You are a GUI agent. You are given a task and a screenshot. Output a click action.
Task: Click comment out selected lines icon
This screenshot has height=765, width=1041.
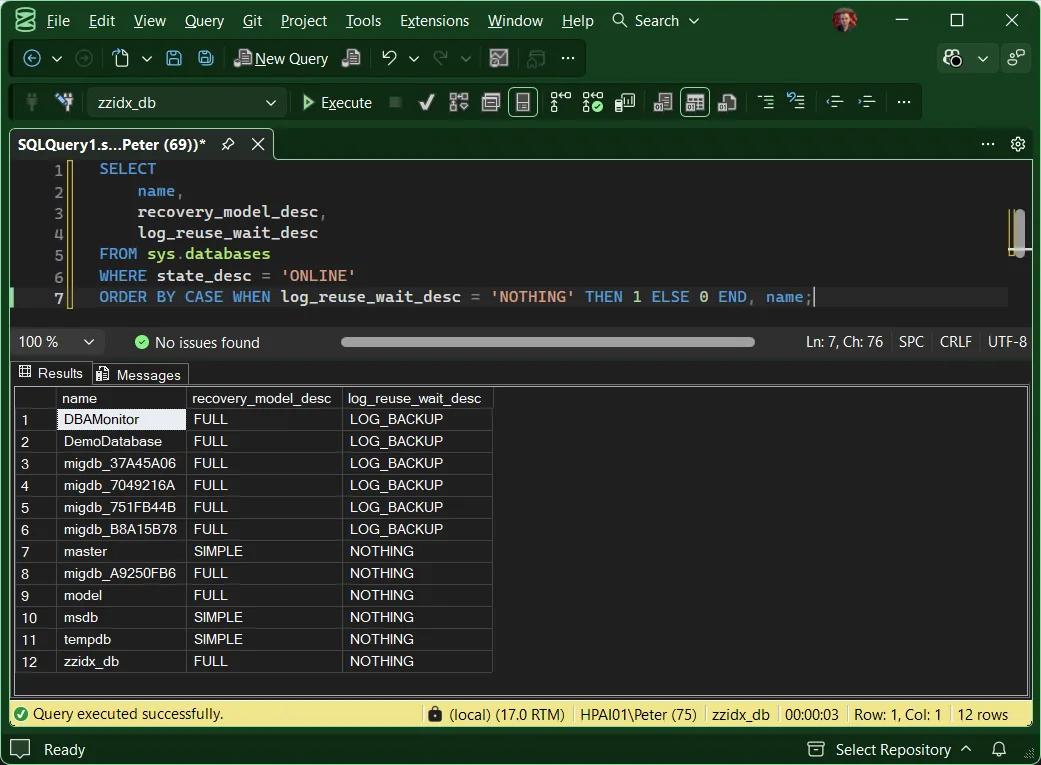point(765,102)
